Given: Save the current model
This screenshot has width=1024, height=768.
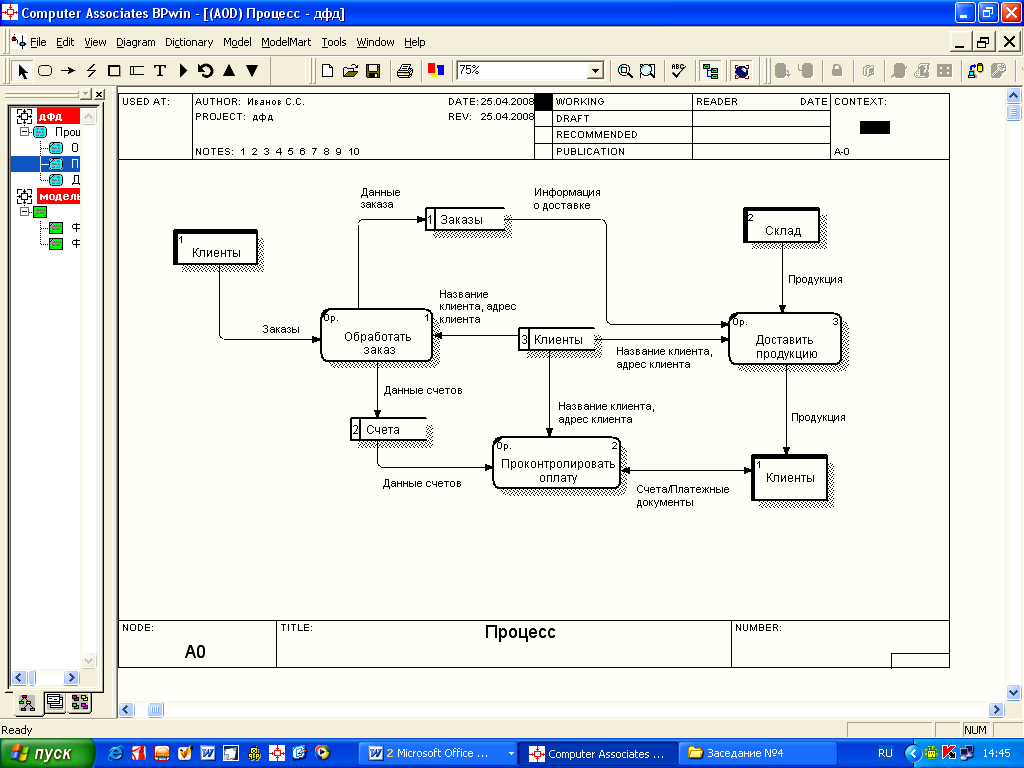Looking at the screenshot, I should tap(373, 71).
